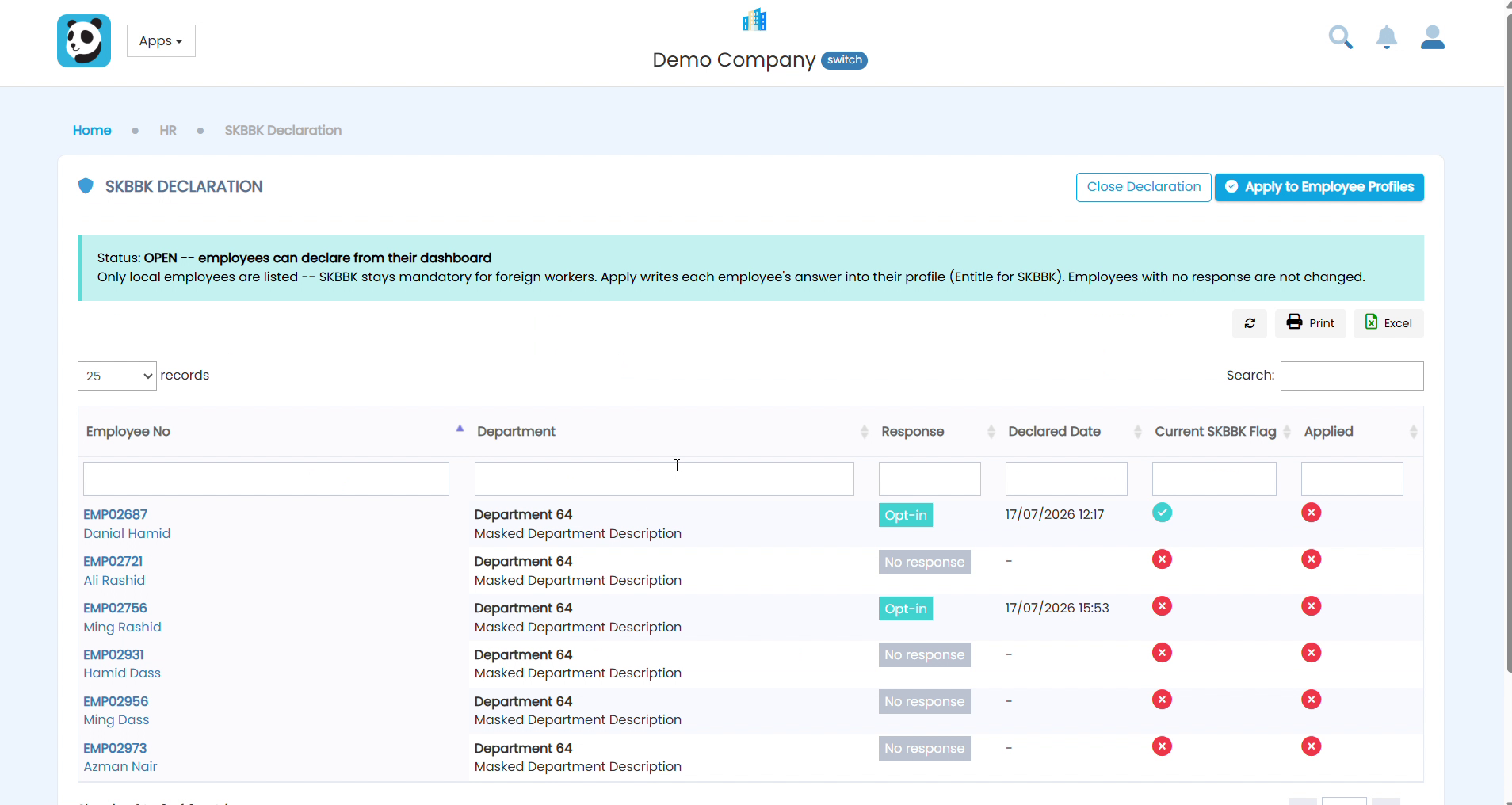Screen dimensions: 1512x805
Task: Open the records per page dropdown
Action: [x=117, y=376]
